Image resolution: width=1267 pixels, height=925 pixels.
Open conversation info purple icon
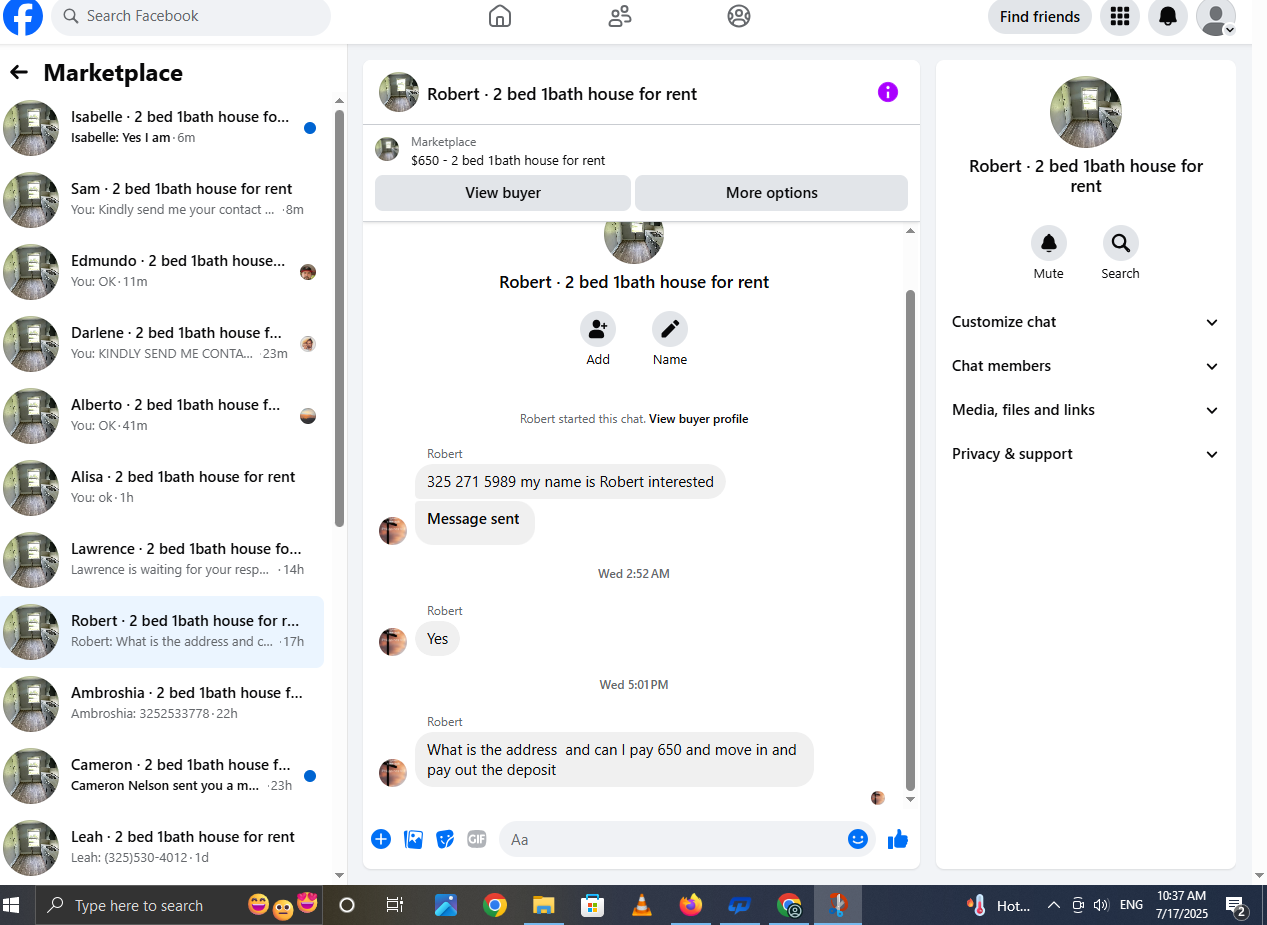pos(888,92)
